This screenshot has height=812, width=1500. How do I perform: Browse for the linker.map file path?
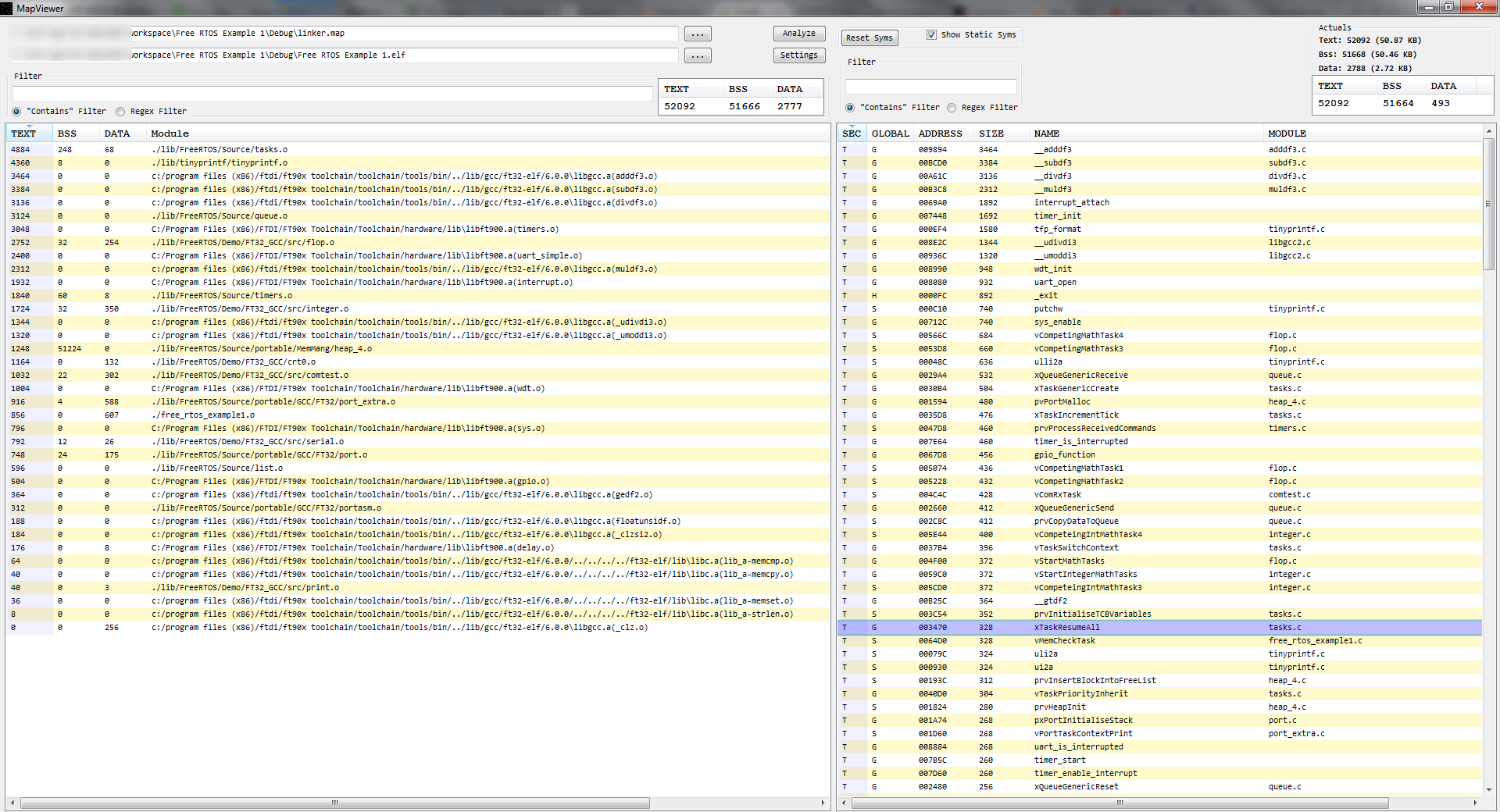click(x=697, y=34)
